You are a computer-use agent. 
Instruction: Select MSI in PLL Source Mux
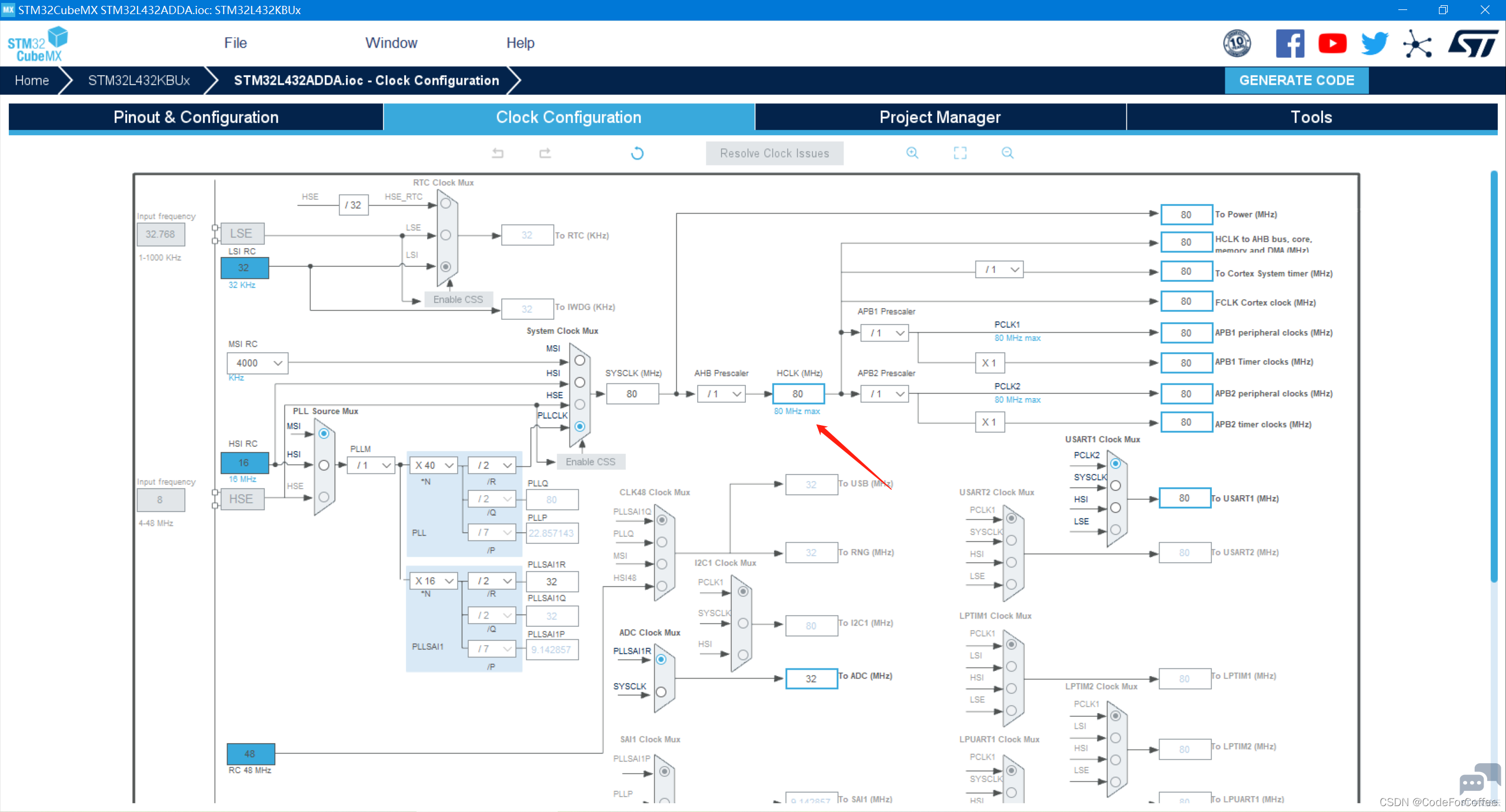point(324,433)
